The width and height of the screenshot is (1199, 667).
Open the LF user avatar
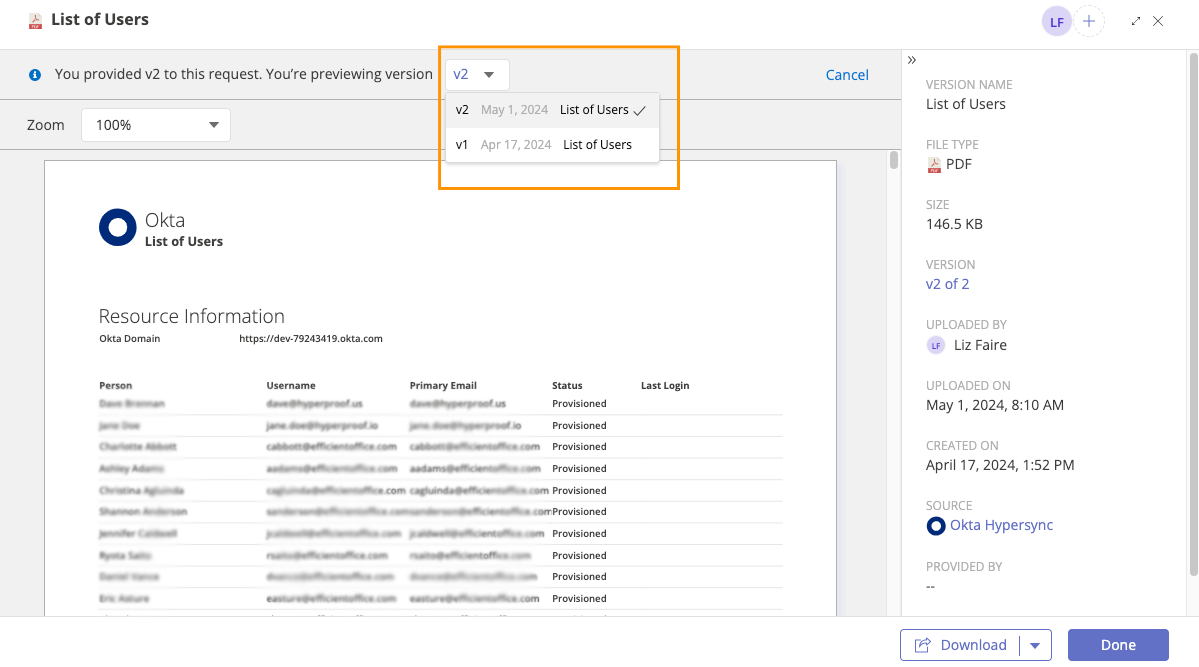[1057, 21]
